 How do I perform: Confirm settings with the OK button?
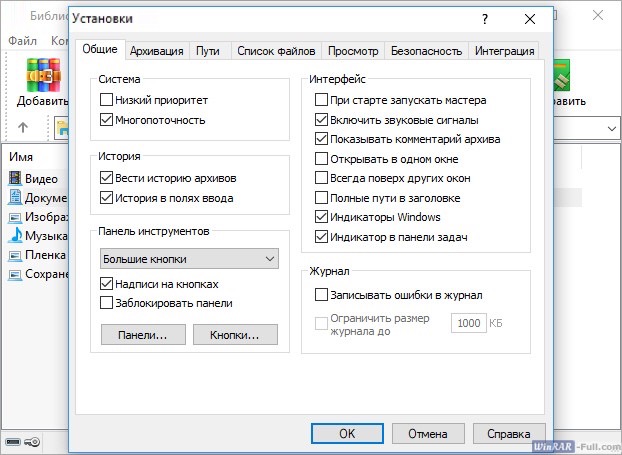(347, 434)
